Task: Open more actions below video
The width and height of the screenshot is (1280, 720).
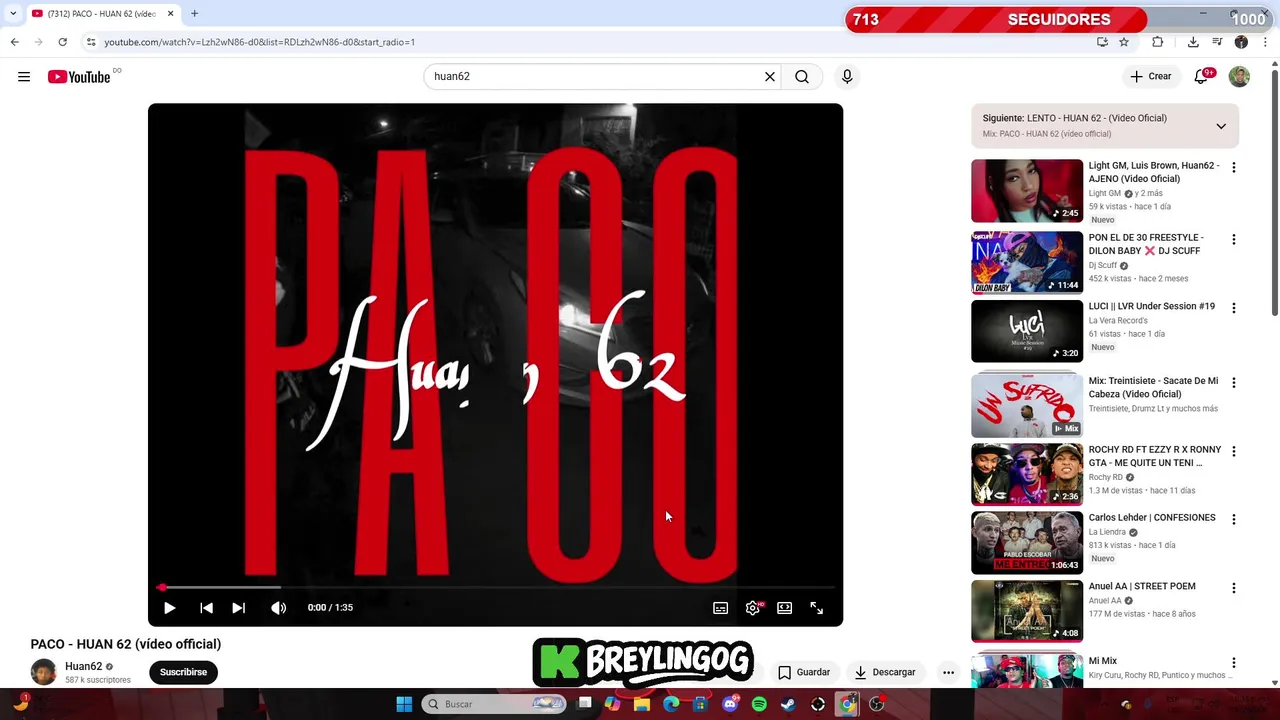Action: coord(948,672)
